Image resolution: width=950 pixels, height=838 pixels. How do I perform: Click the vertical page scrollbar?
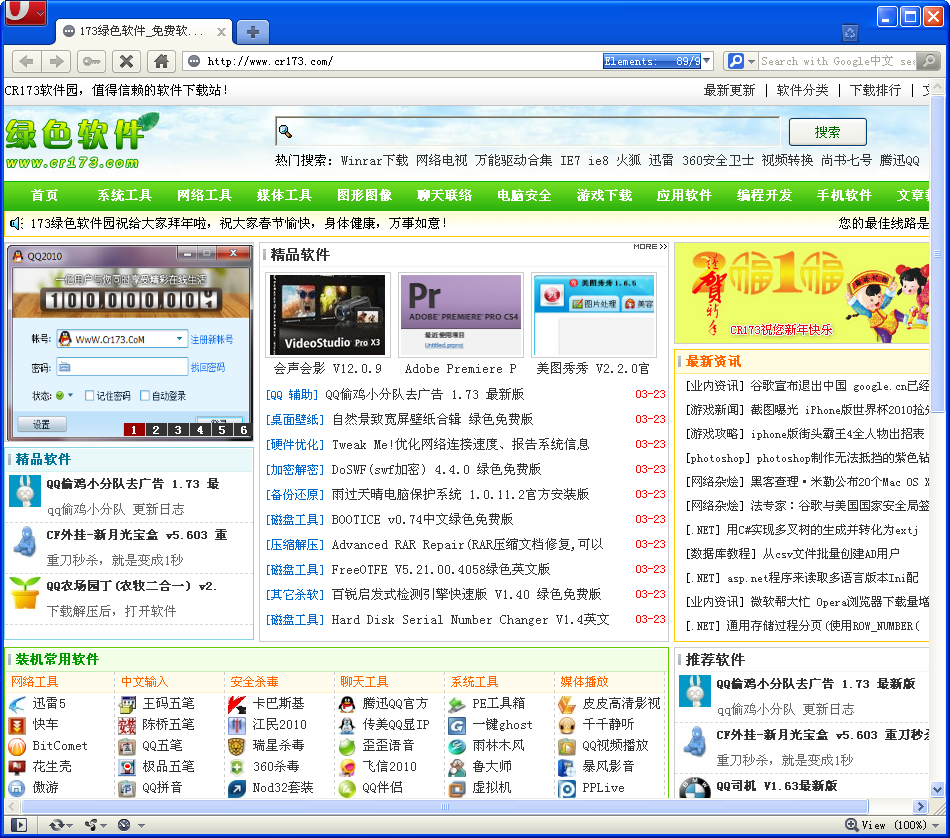click(x=937, y=253)
